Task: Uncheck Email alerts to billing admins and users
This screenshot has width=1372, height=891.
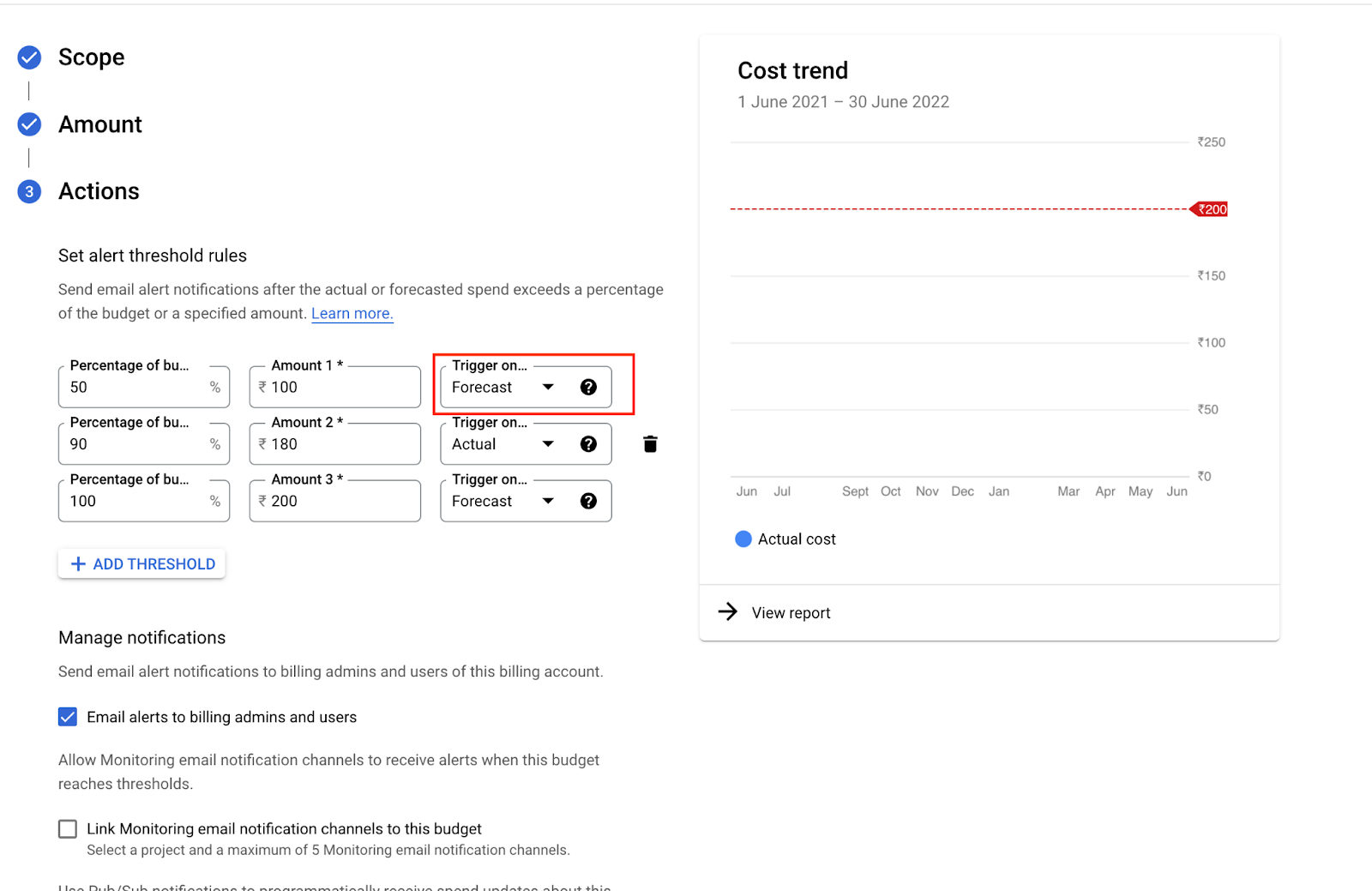Action: tap(67, 716)
